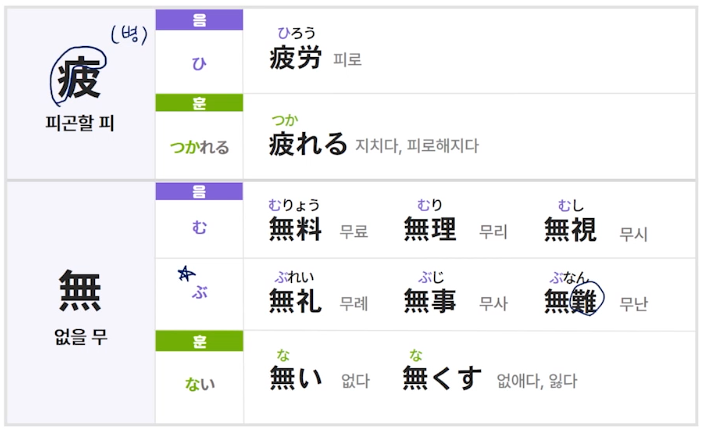Click the handwritten (병) annotation
The image size is (701, 430).
pyautogui.click(x=130, y=35)
